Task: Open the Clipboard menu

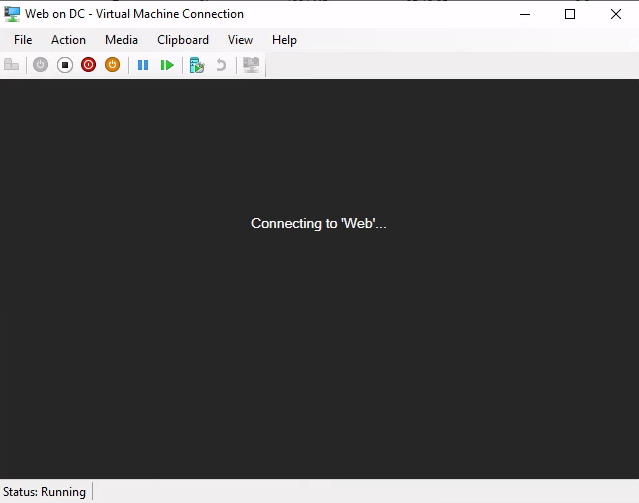Action: pos(183,40)
